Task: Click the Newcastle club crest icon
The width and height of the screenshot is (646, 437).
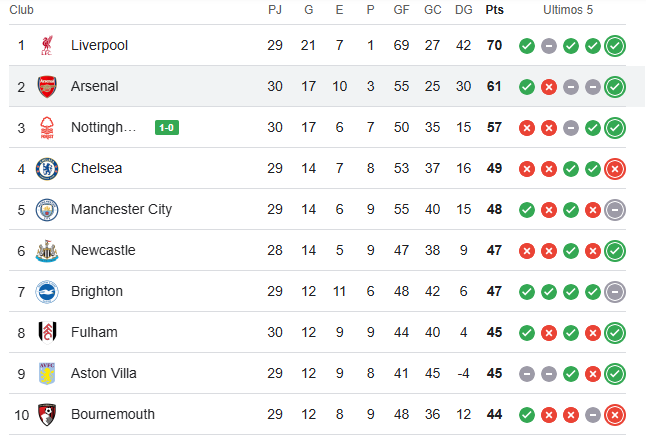Action: point(47,250)
